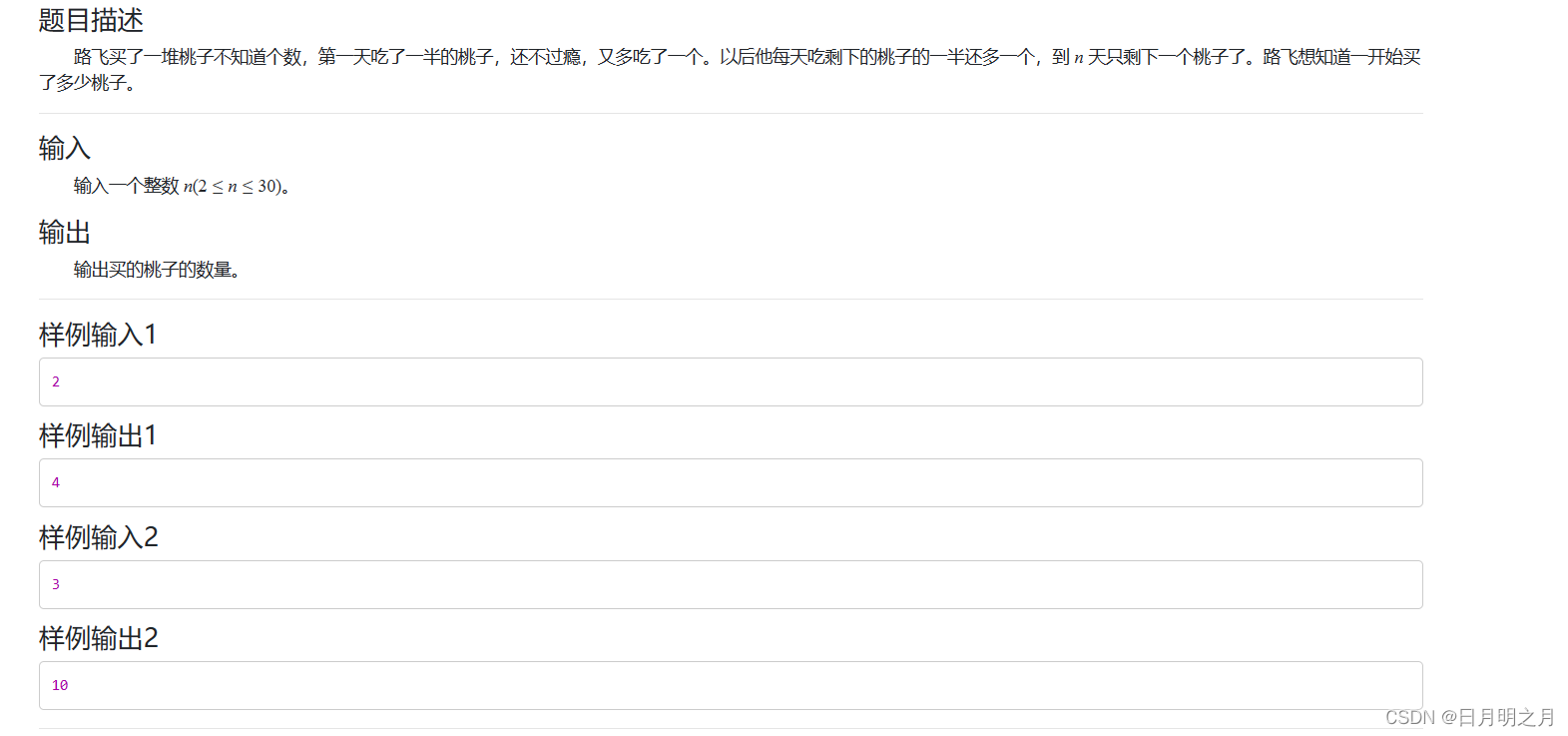Click the text 输出买的桃子的数量
The height and width of the screenshot is (736, 1568).
[x=157, y=270]
